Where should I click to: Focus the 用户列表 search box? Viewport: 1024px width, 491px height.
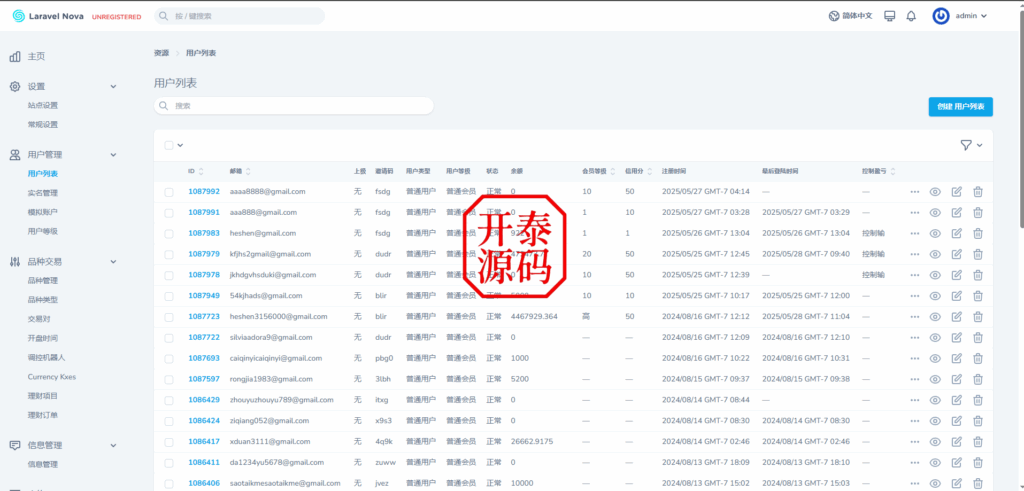[294, 106]
